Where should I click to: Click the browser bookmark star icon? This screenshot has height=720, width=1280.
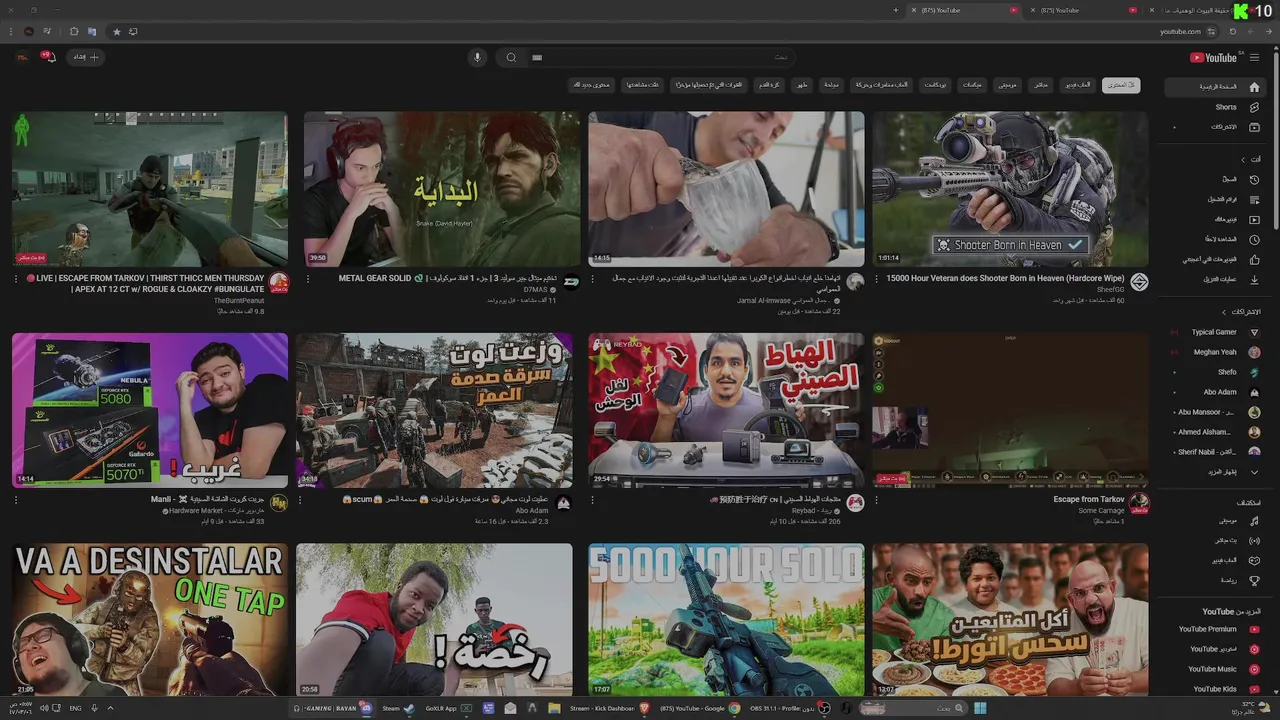click(116, 31)
